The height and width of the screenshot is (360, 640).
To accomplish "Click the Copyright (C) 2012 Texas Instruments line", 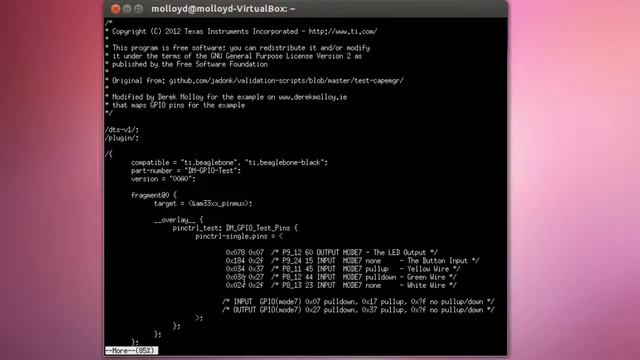I will click(241, 31).
